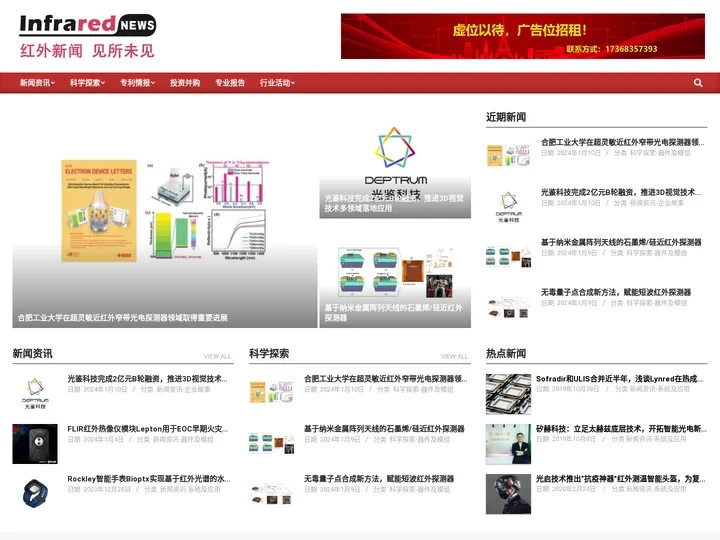Click 科学探索 thumbnail for graphene detector article
The width and height of the screenshot is (720, 540).
point(271,443)
